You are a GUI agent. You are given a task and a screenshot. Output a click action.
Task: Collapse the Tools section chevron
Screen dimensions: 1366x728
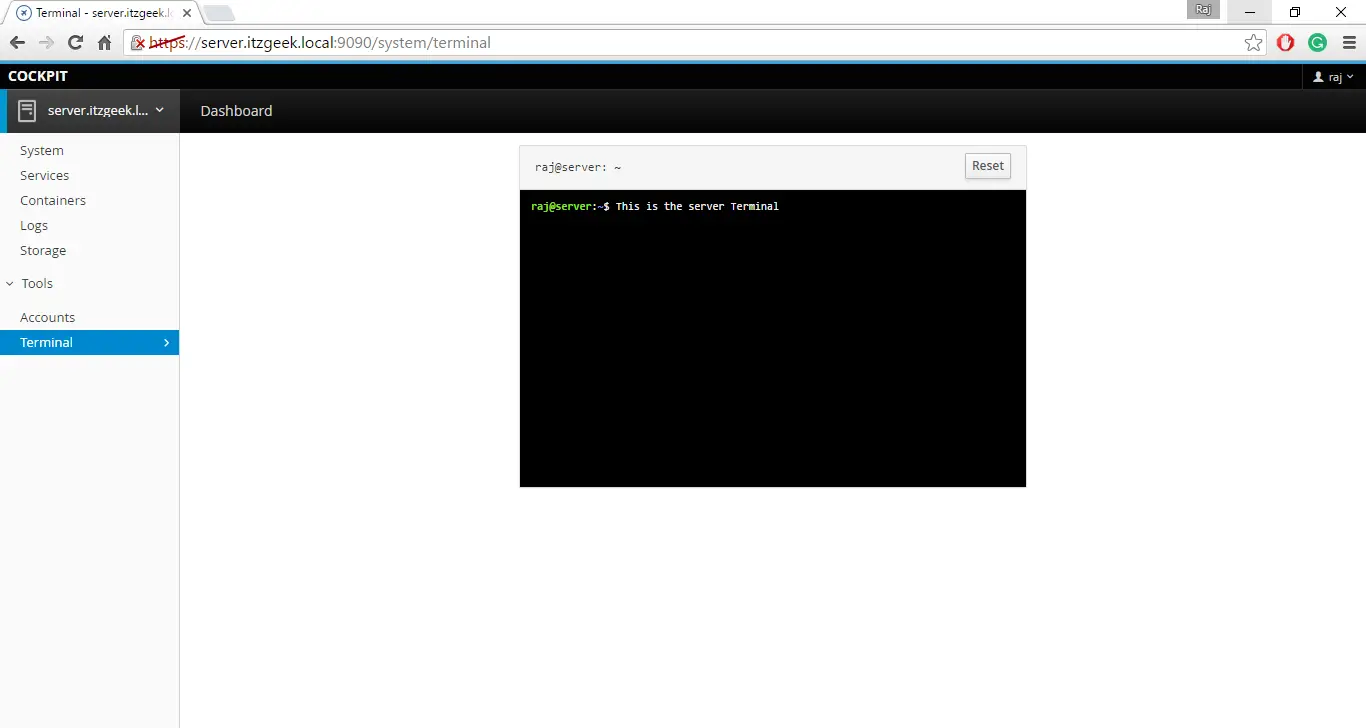pos(10,284)
